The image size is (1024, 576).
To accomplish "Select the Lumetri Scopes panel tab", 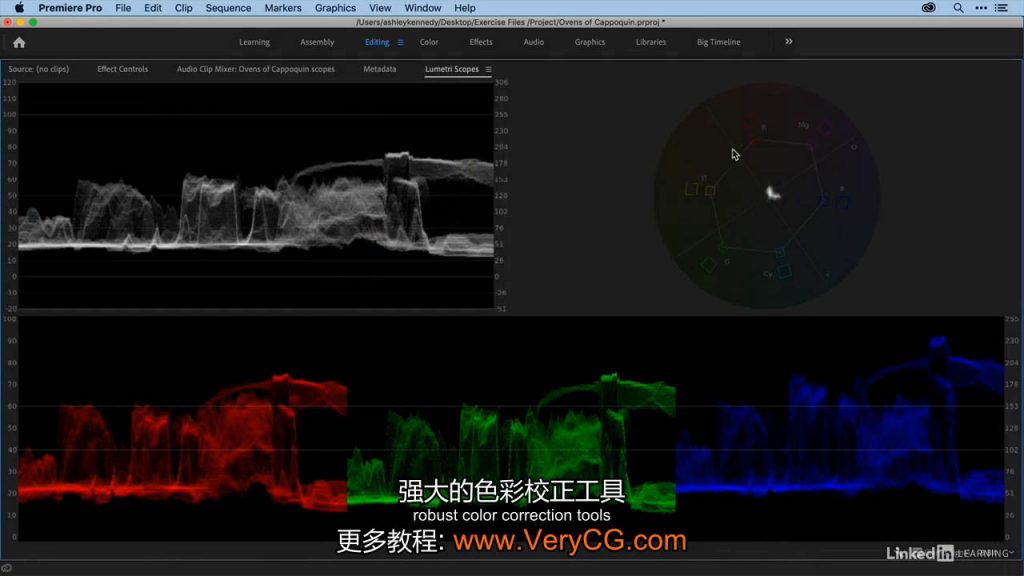I will click(x=452, y=69).
